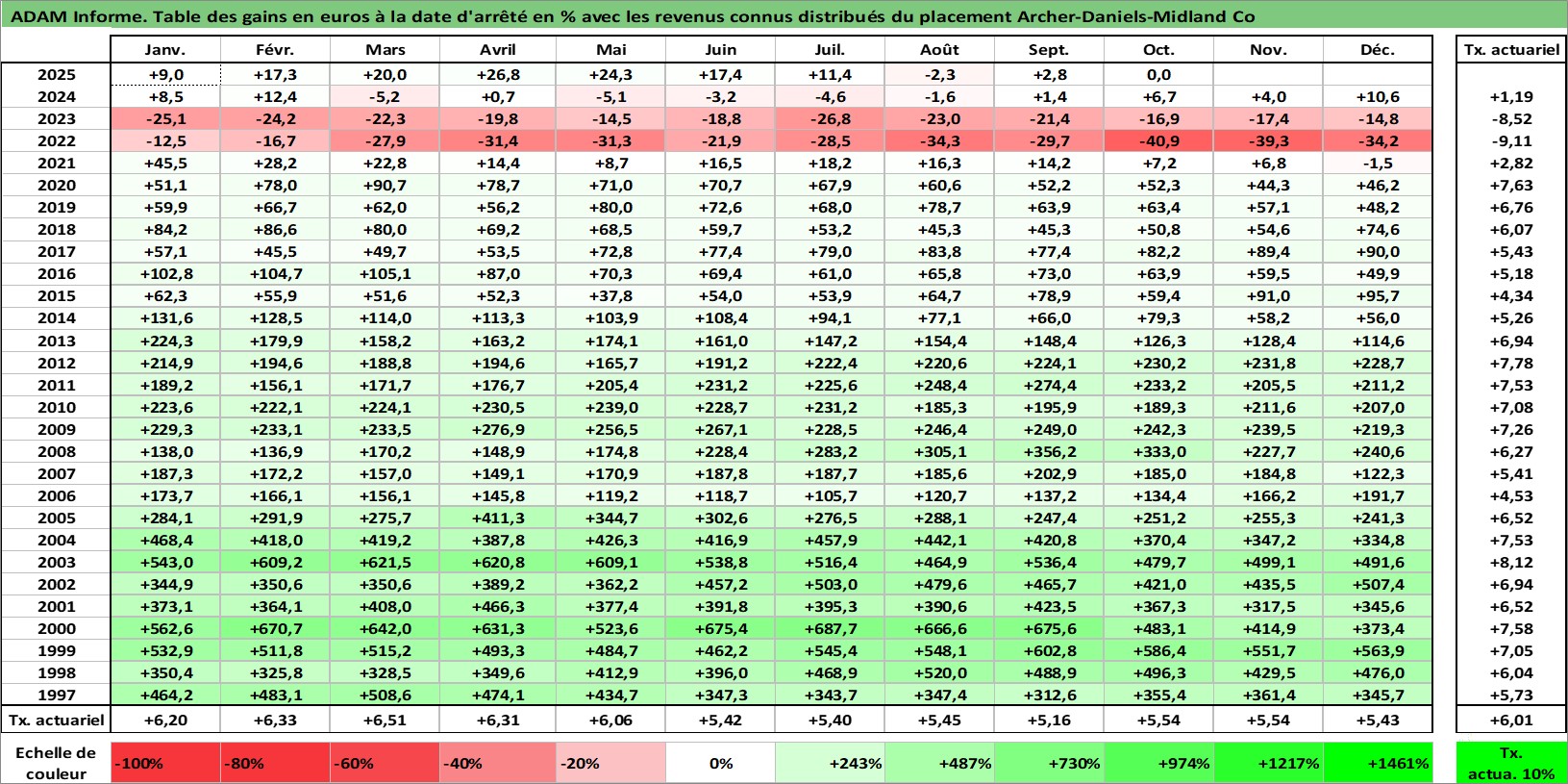Screen dimensions: 1568x784
Task: Click the Sept. column header
Action: [1049, 50]
